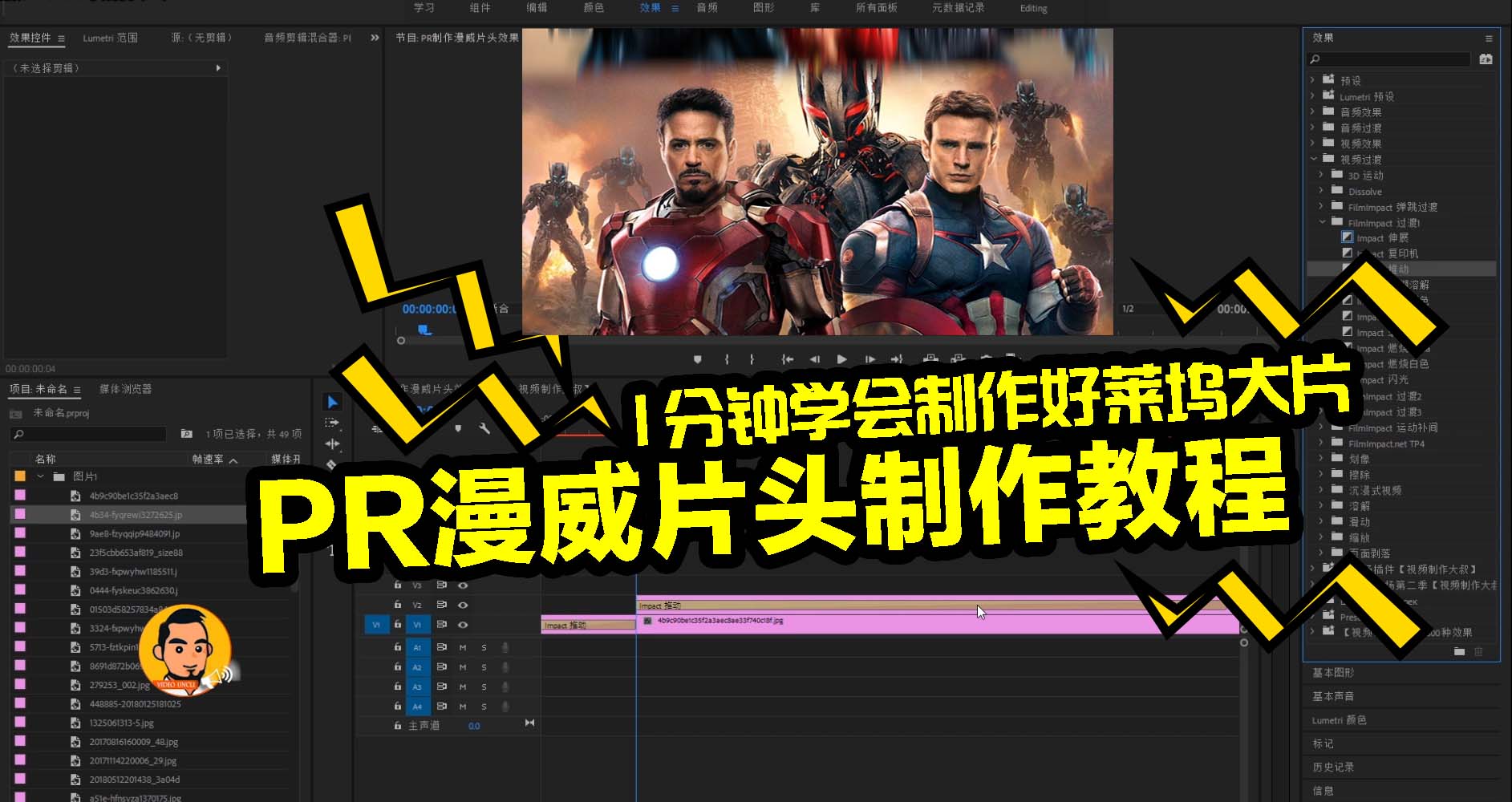Toggle A3 sync lock icon
Image resolution: width=1512 pixels, height=802 pixels.
pos(442,687)
